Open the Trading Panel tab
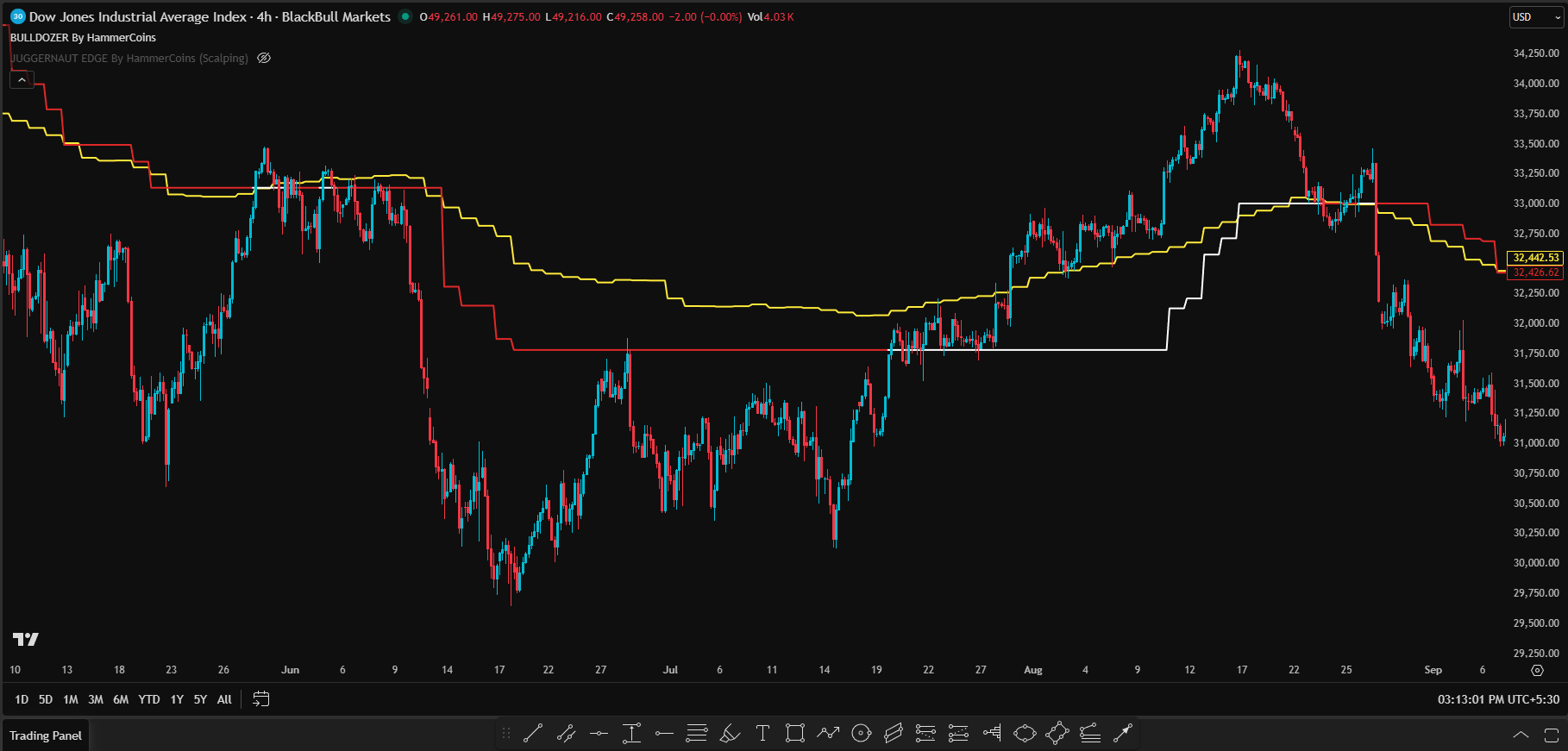This screenshot has height=751, width=1568. pos(46,735)
